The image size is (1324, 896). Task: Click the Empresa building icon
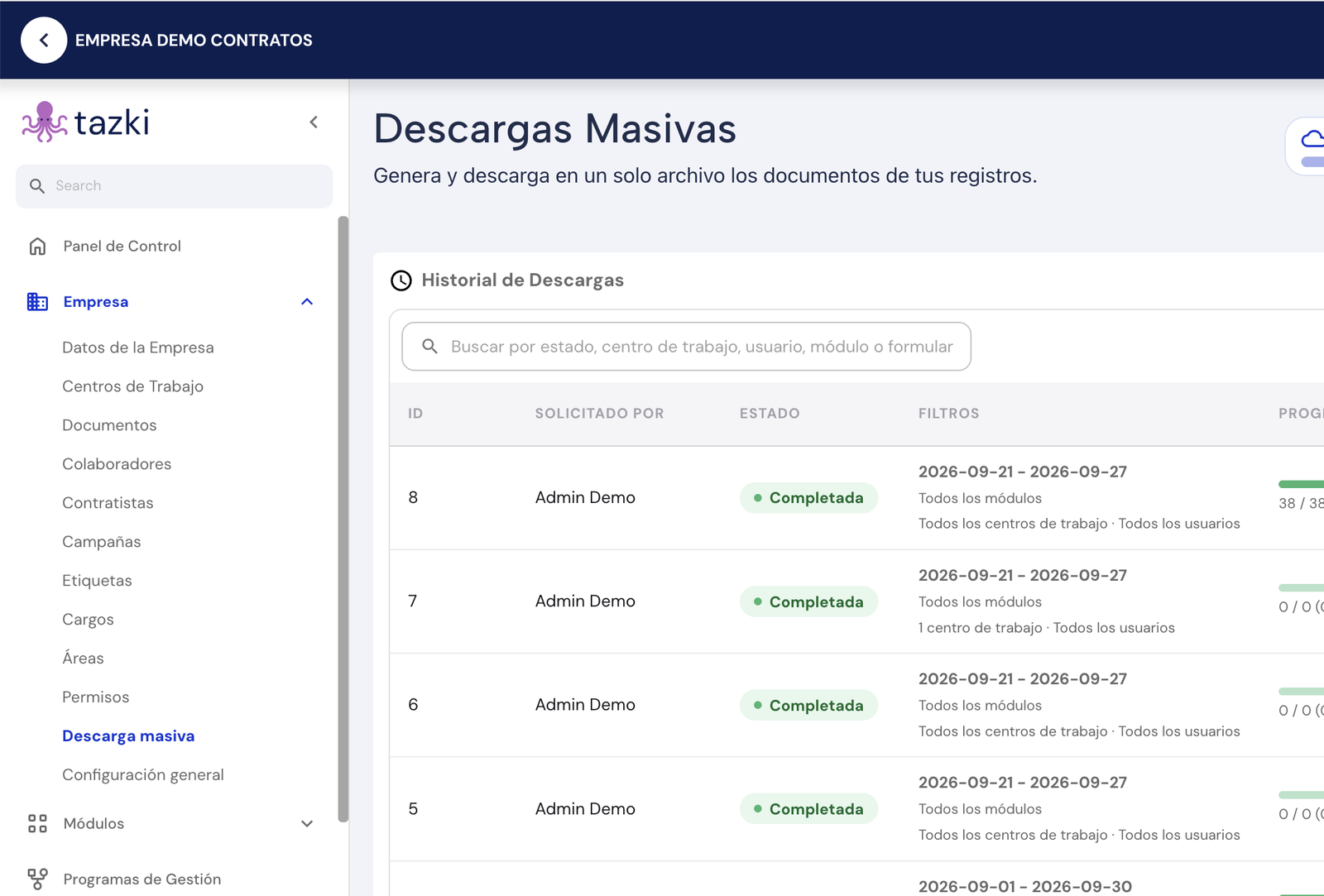(37, 302)
